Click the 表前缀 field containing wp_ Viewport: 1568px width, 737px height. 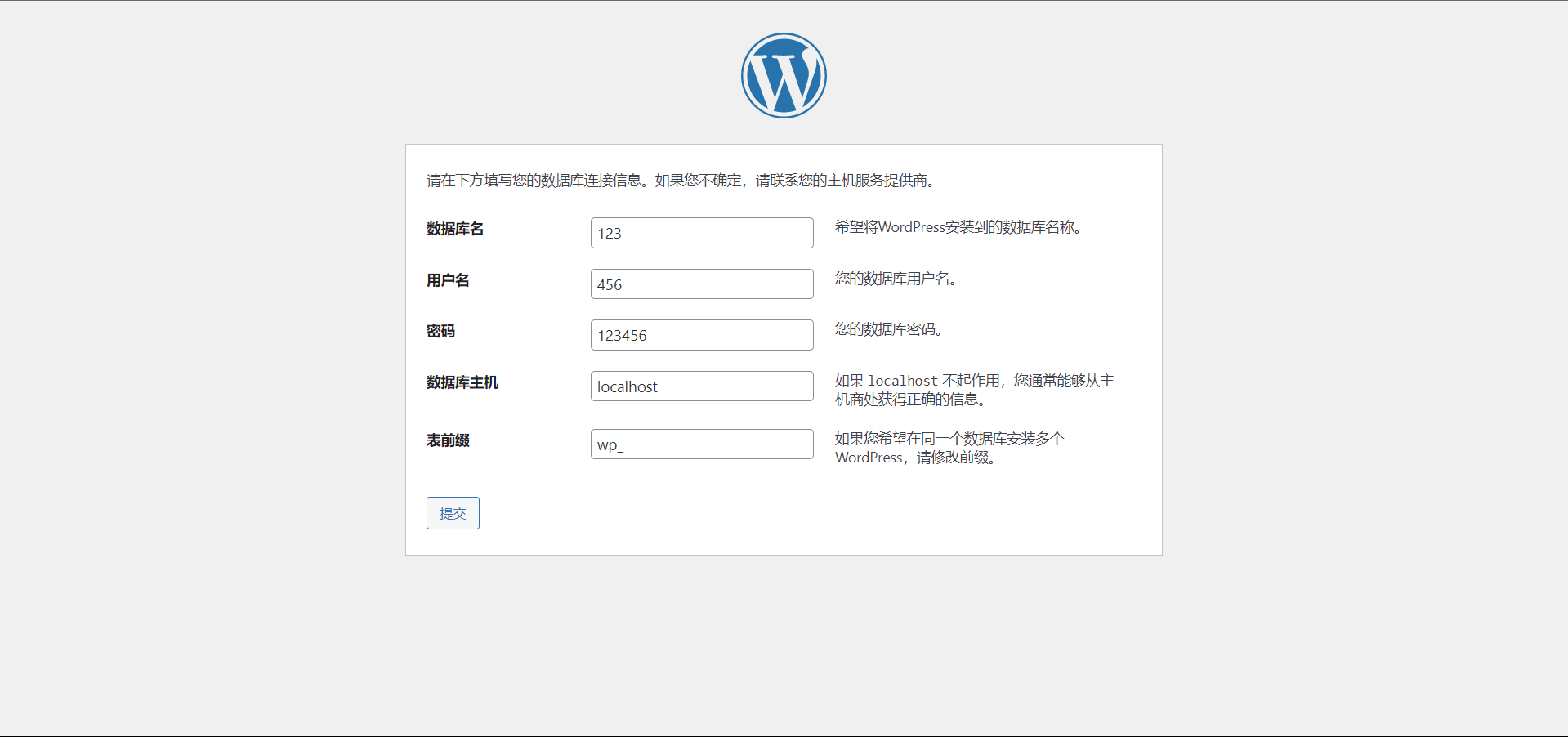pos(701,444)
